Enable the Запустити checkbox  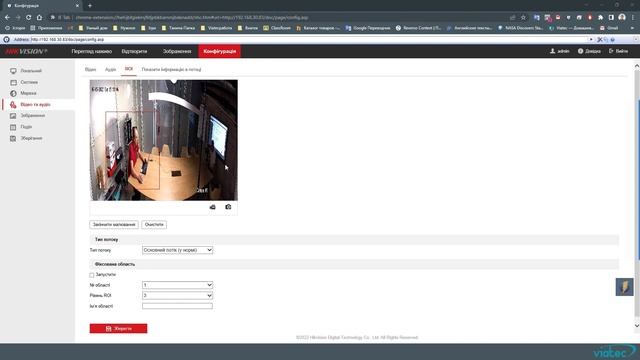tap(92, 275)
